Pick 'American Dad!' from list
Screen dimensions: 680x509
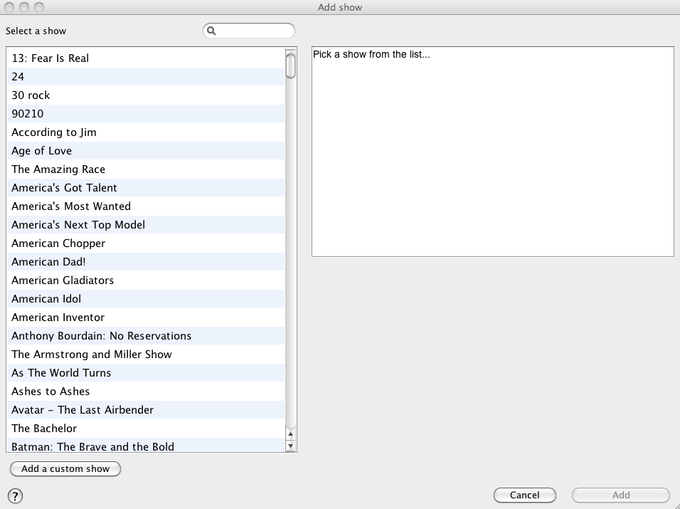(x=146, y=262)
